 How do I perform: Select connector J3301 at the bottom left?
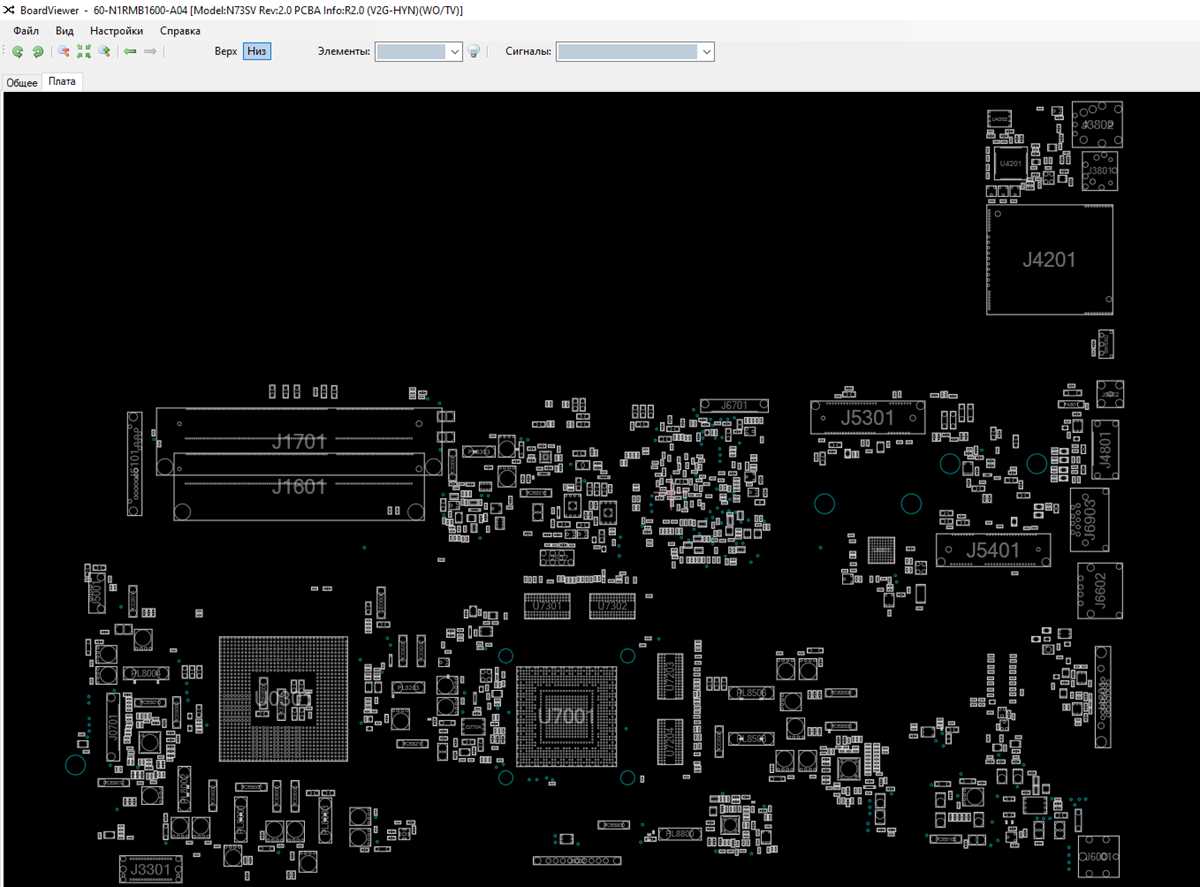(x=151, y=867)
